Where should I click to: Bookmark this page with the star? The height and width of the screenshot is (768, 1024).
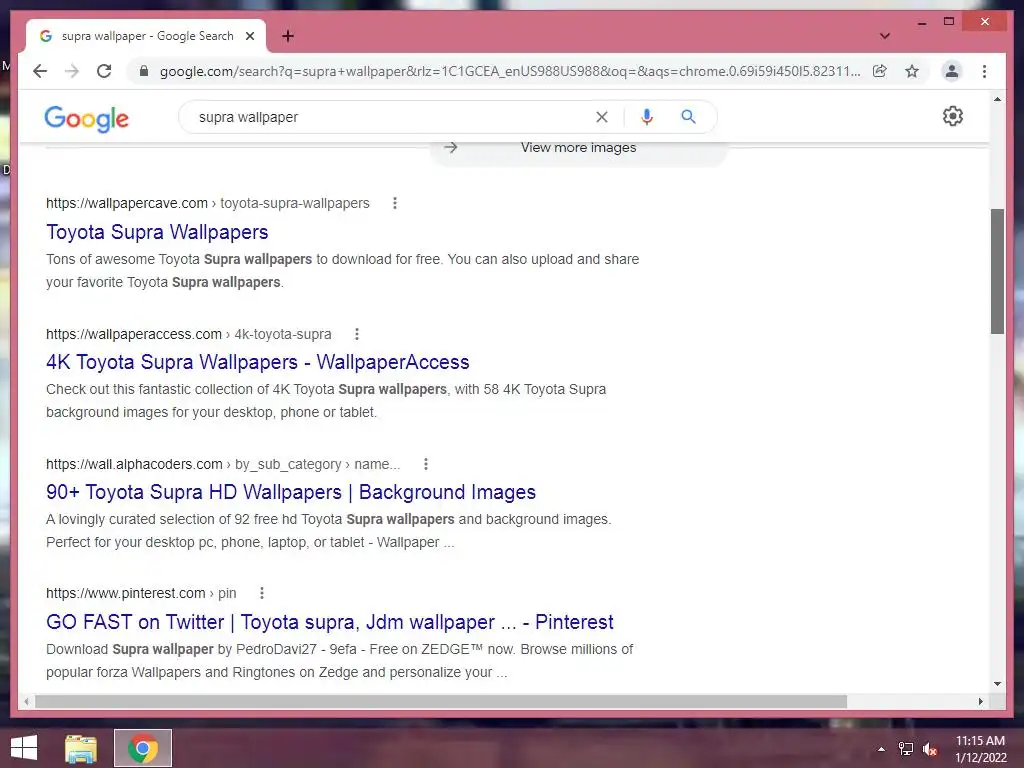(x=912, y=71)
